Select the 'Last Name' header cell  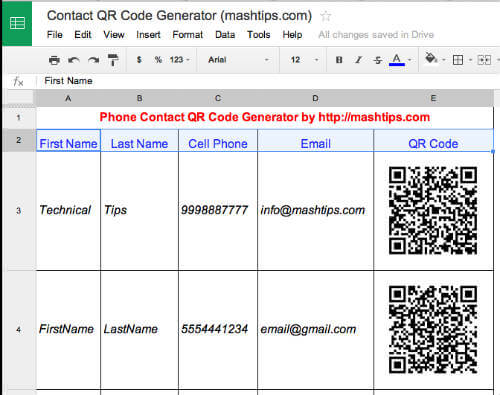139,140
